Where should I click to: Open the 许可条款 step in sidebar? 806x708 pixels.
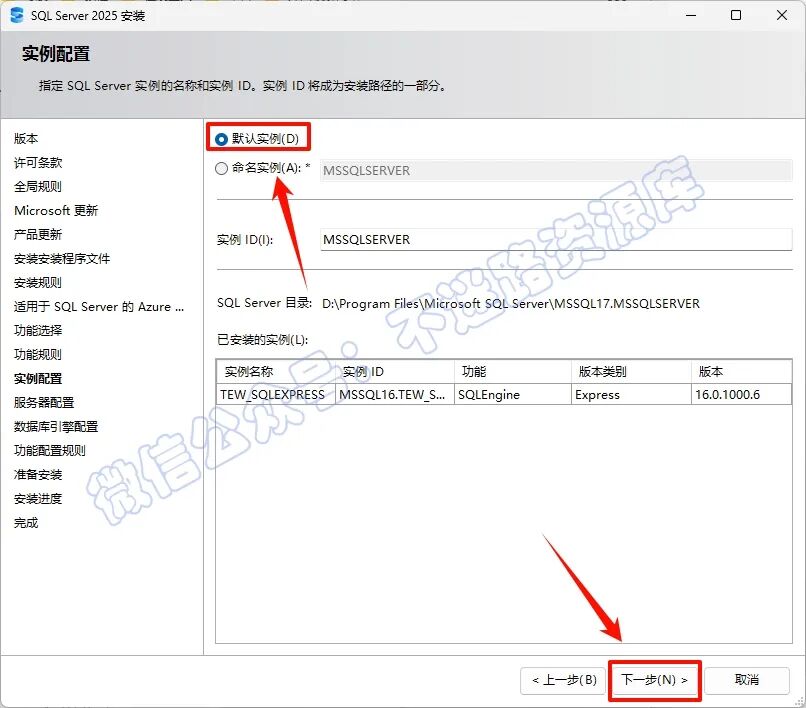point(38,162)
